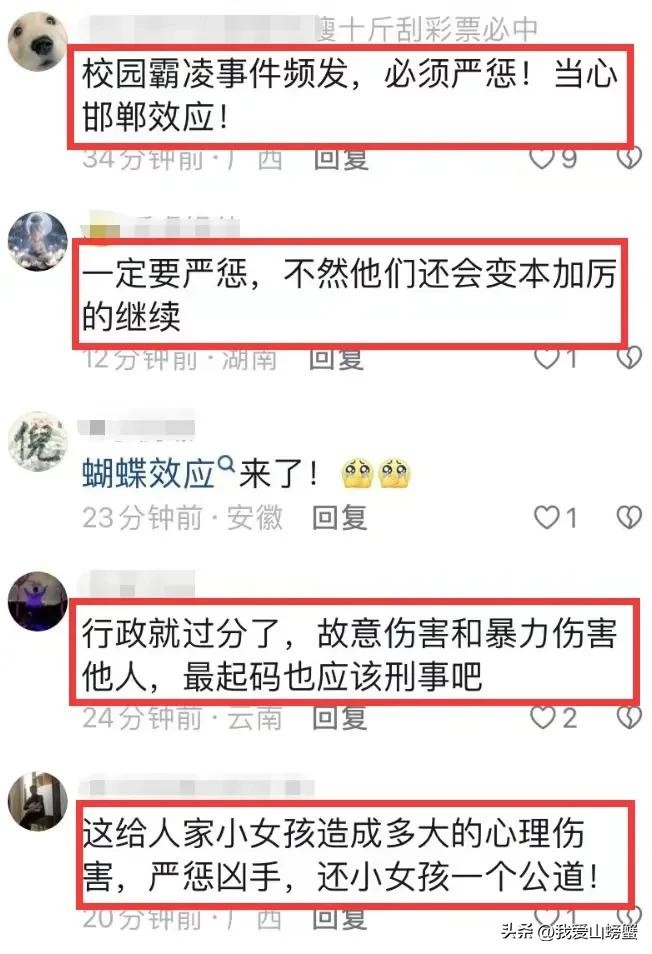Like the 校园霸凌事件频发 comment
The image size is (652, 954).
tap(541, 158)
